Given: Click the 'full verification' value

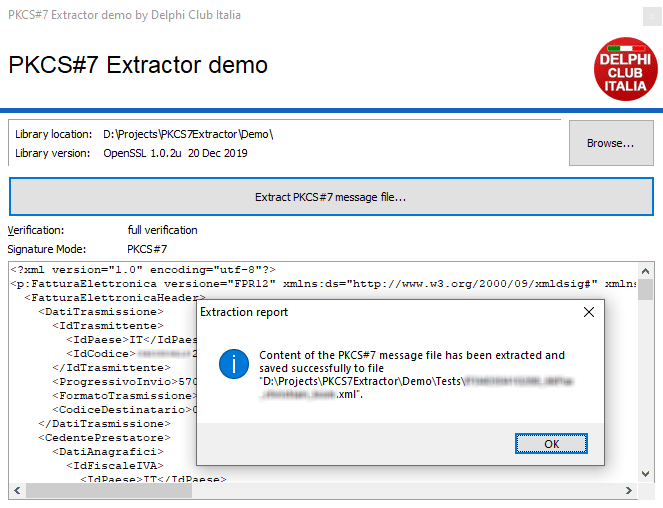Looking at the screenshot, I should pyautogui.click(x=162, y=230).
